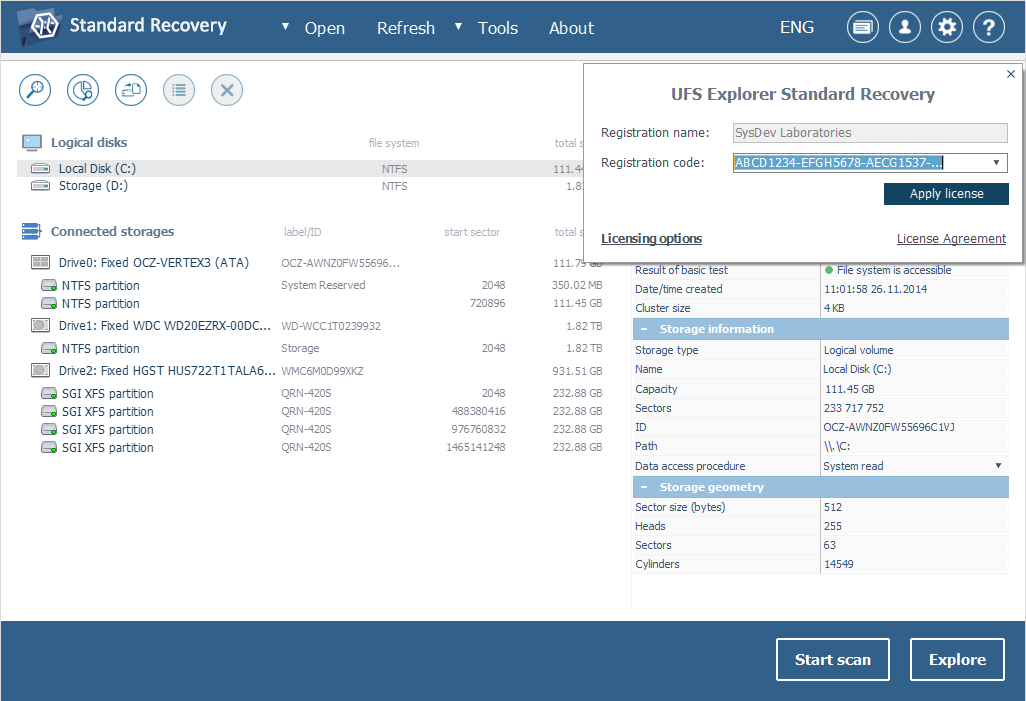This screenshot has width=1026, height=701.
Task: Click the open storage image tool icon
Action: tap(131, 90)
